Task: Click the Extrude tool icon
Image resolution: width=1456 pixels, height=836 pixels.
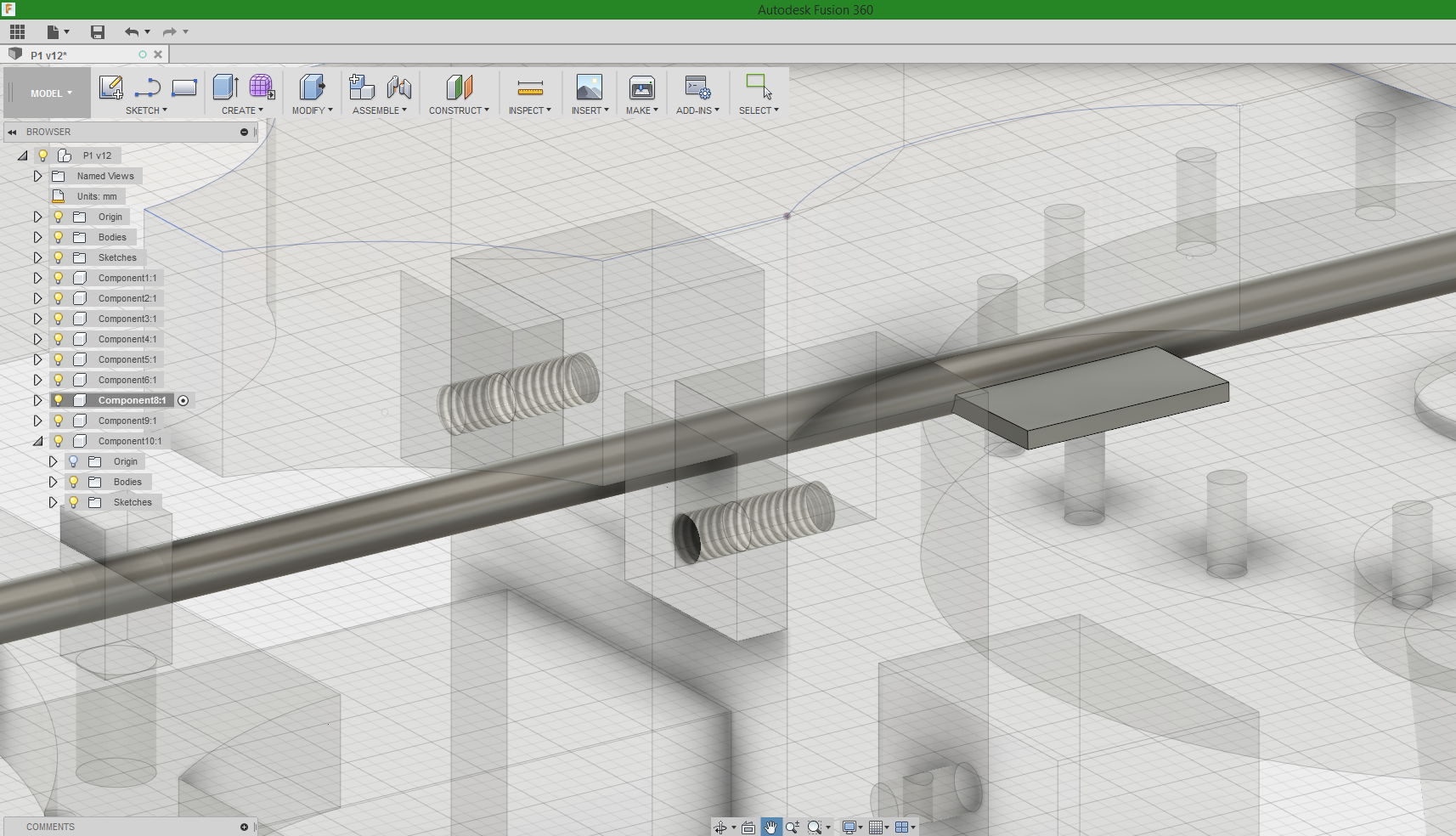Action: coord(225,87)
